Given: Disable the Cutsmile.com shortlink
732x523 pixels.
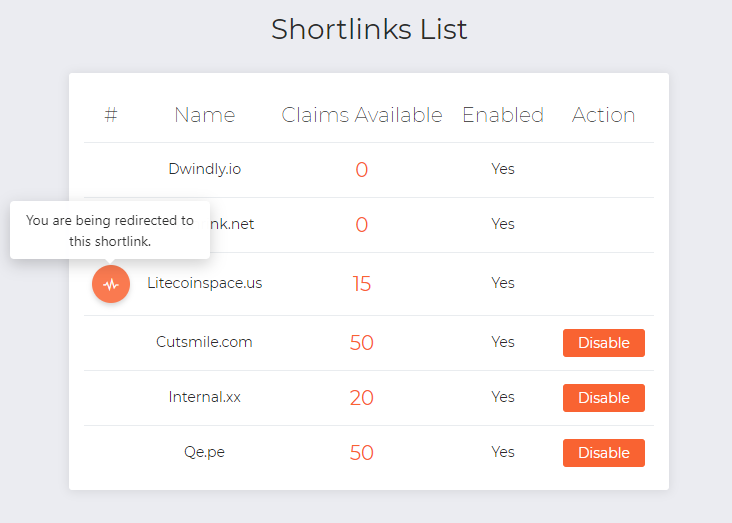Looking at the screenshot, I should point(603,343).
